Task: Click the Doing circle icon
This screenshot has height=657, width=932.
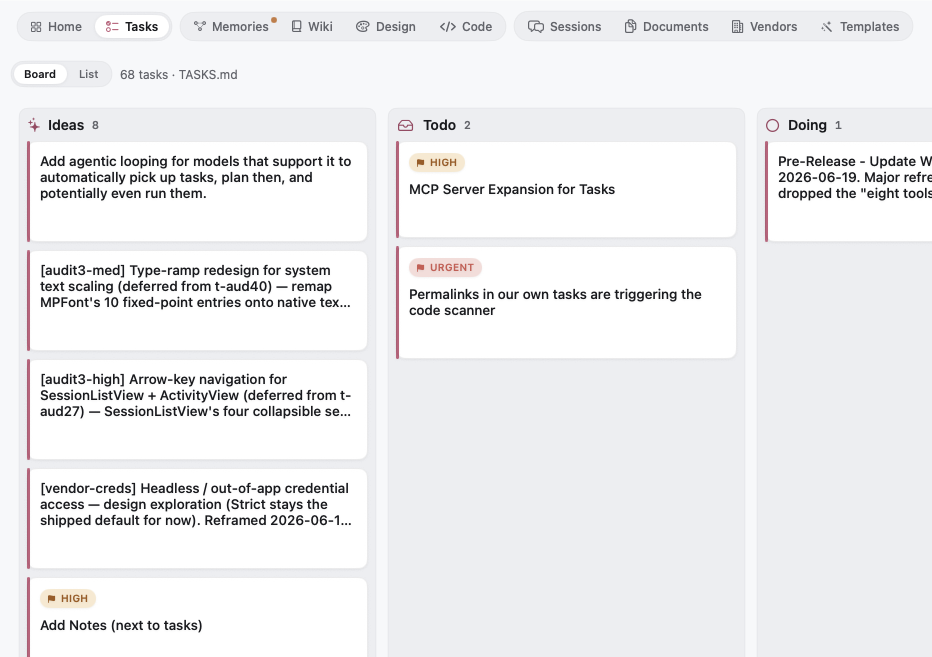Action: pyautogui.click(x=772, y=125)
